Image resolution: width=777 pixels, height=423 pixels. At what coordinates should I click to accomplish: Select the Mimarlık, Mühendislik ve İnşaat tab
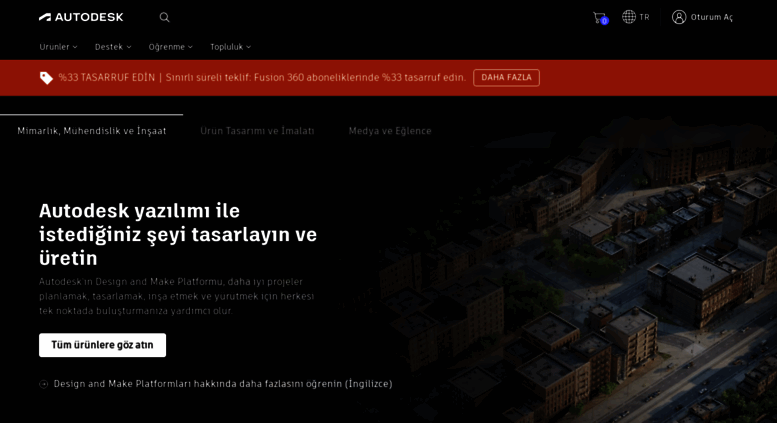92,131
